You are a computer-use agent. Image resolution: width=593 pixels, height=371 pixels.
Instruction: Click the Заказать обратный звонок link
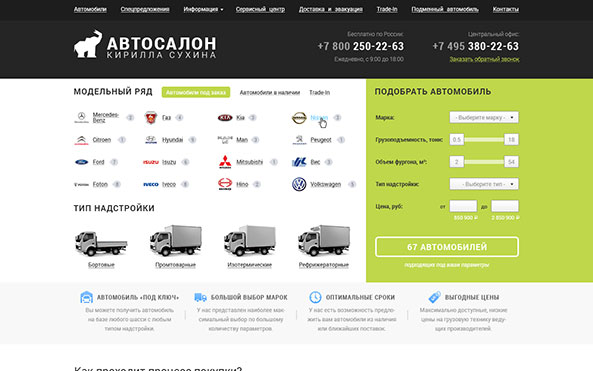(x=484, y=59)
